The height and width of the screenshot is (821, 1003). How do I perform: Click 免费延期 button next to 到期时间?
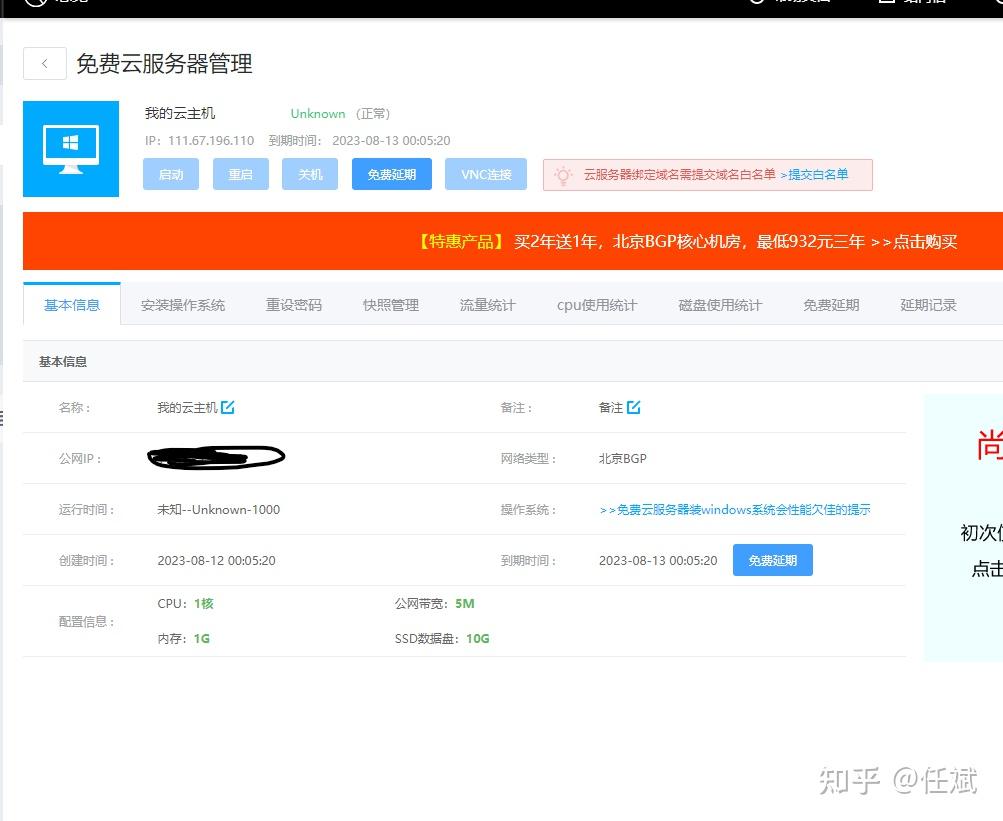[x=773, y=560]
